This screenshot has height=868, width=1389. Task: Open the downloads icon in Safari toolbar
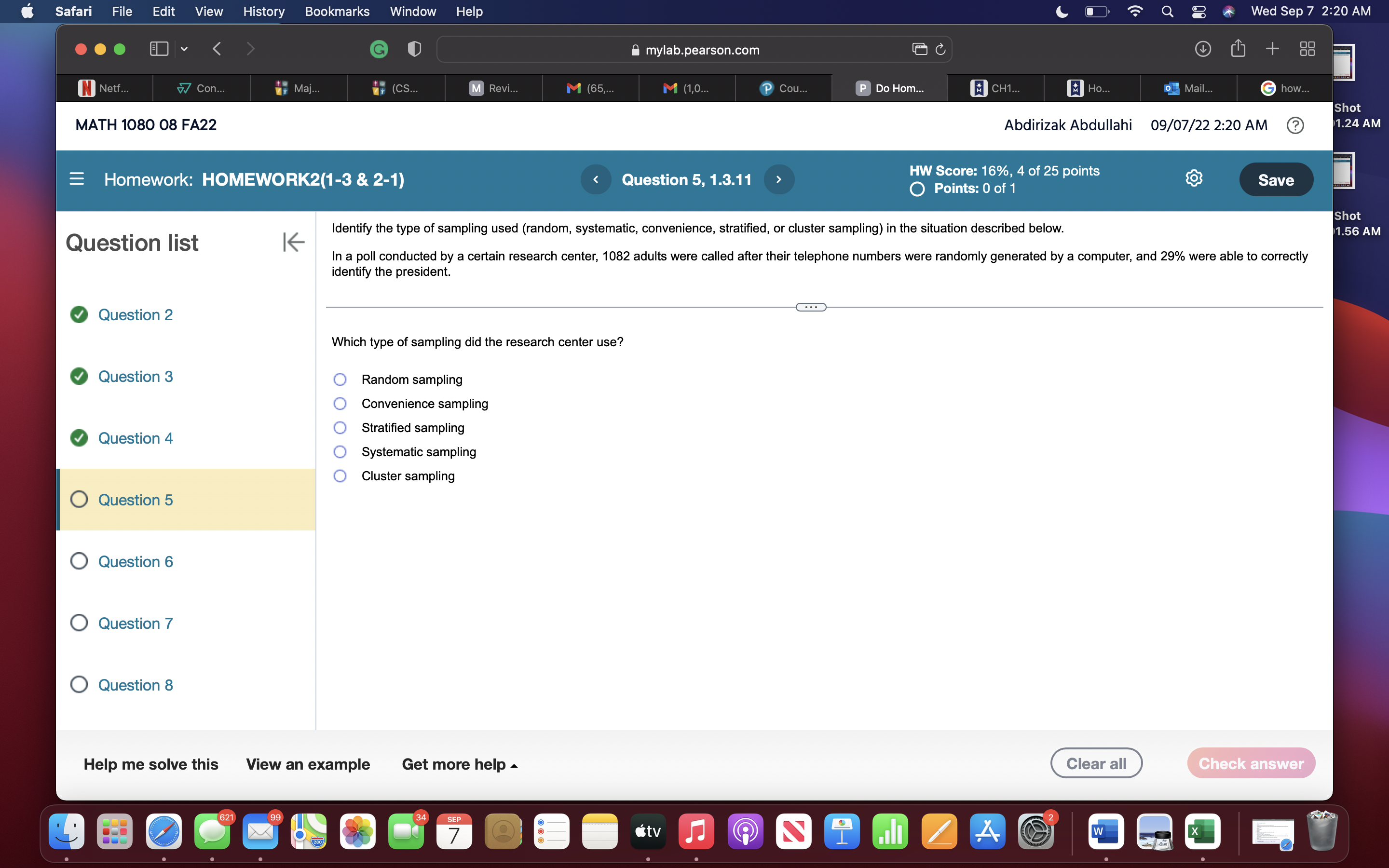point(1203,49)
